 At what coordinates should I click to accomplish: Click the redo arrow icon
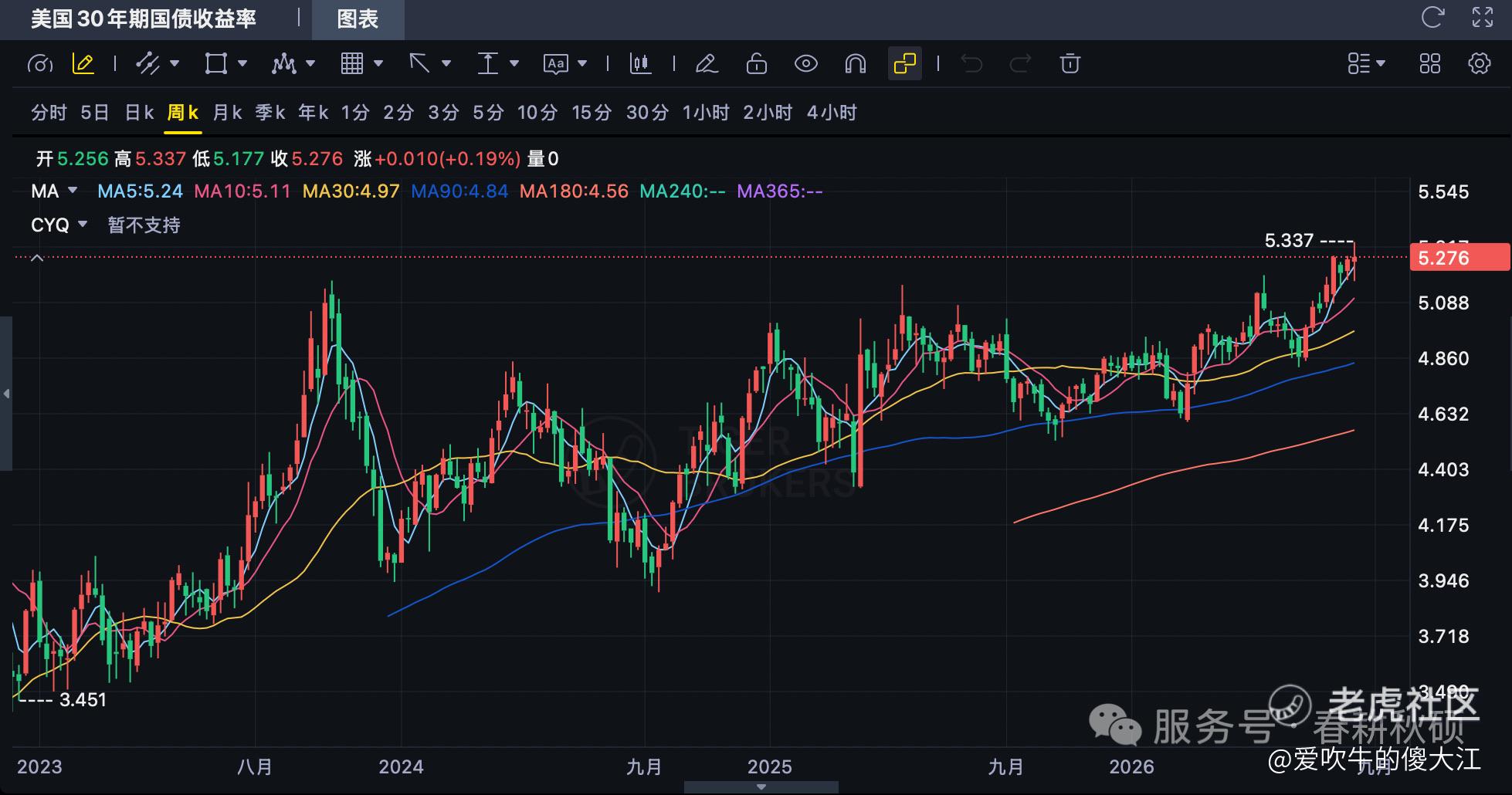point(1021,64)
